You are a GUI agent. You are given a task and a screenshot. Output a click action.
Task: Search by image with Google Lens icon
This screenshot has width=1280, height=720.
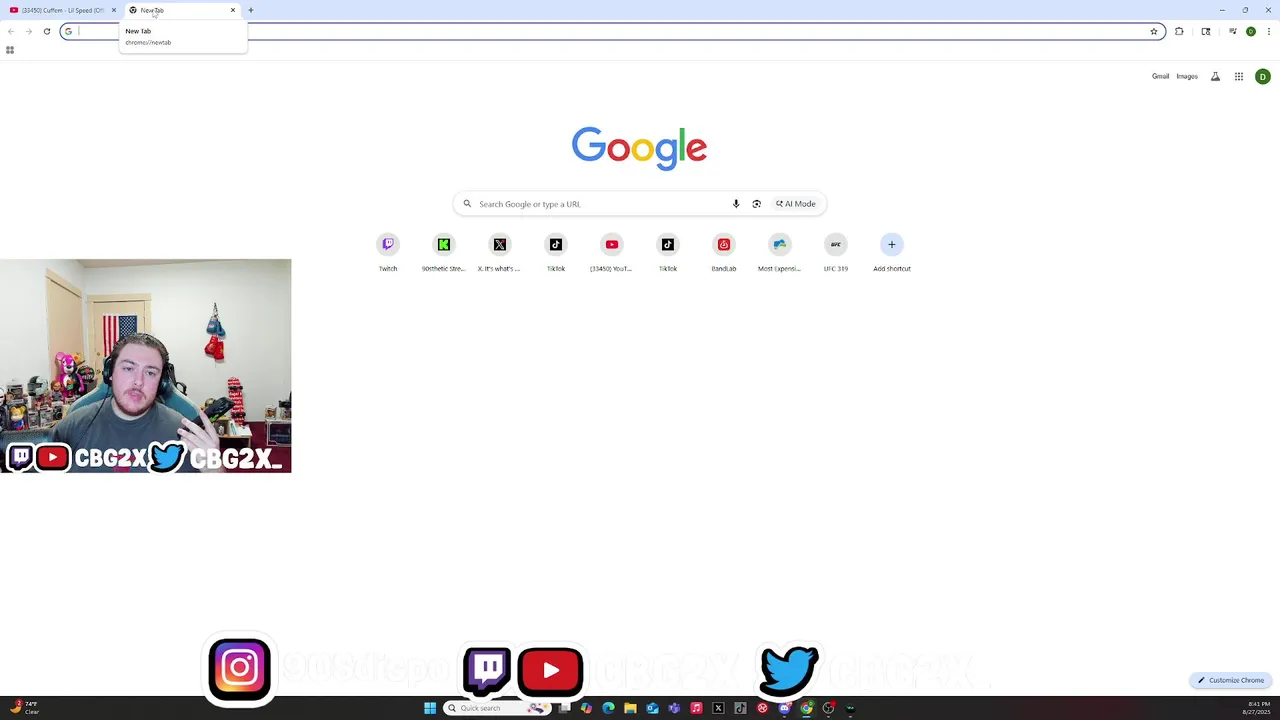[756, 204]
